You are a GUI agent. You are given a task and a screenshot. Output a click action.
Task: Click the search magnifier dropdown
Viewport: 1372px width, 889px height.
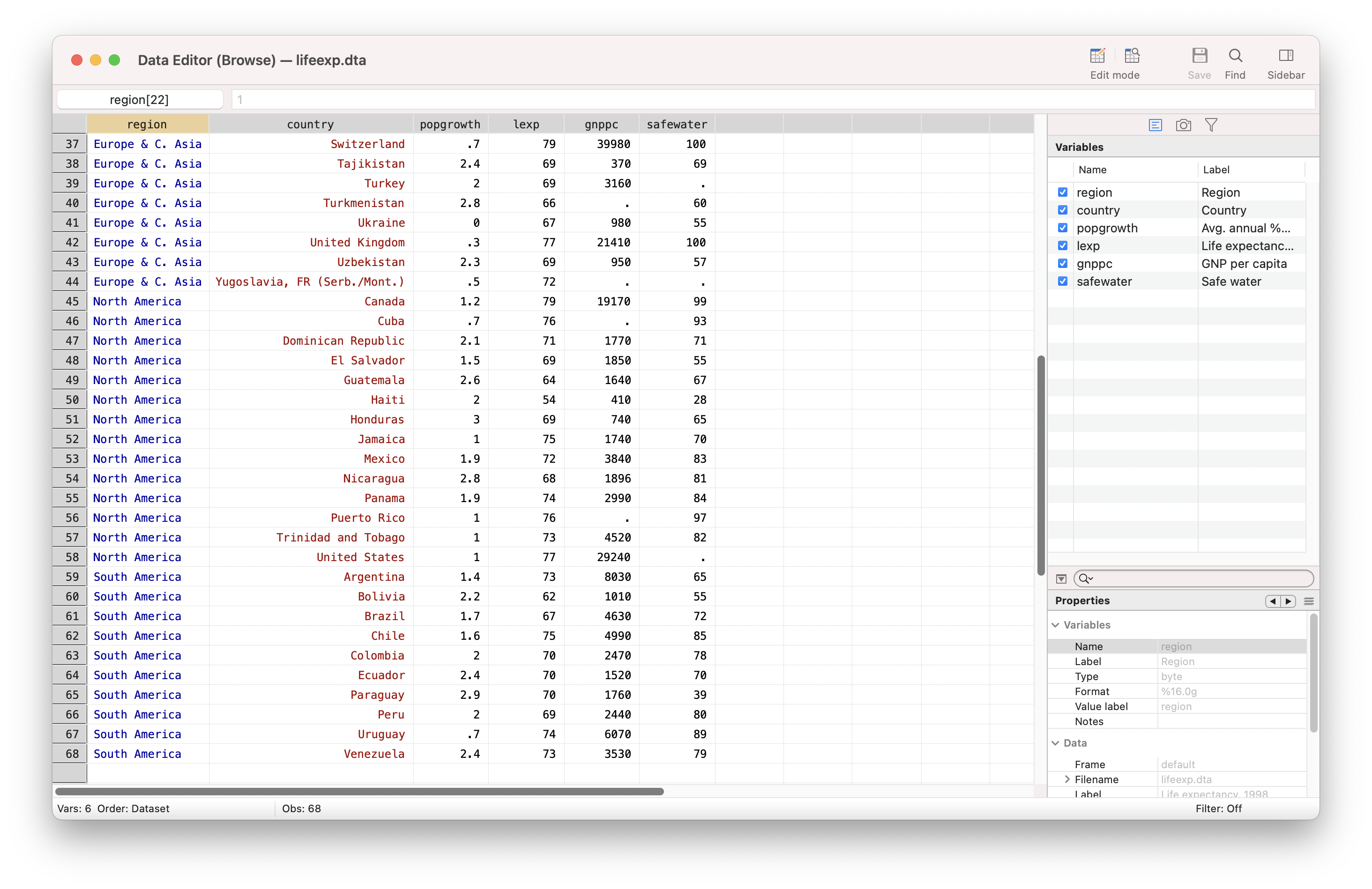1086,578
